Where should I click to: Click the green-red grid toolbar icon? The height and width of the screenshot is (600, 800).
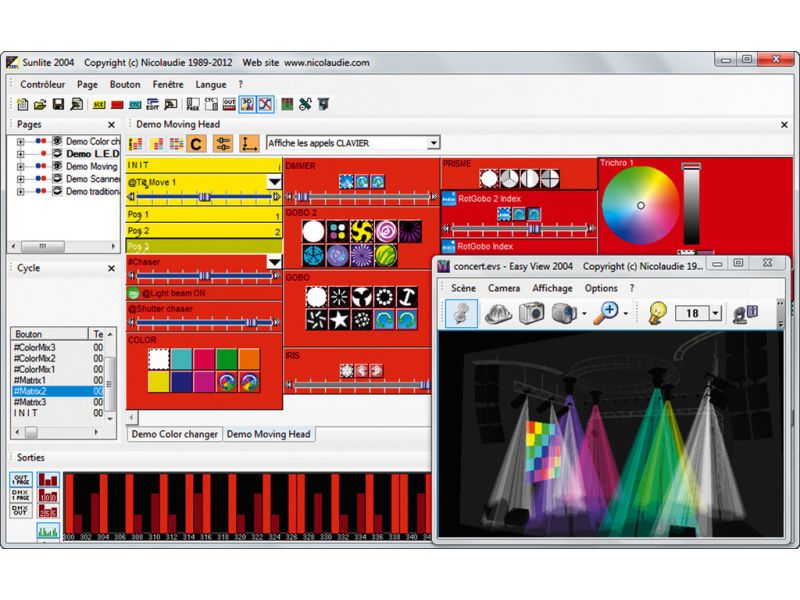pos(287,104)
